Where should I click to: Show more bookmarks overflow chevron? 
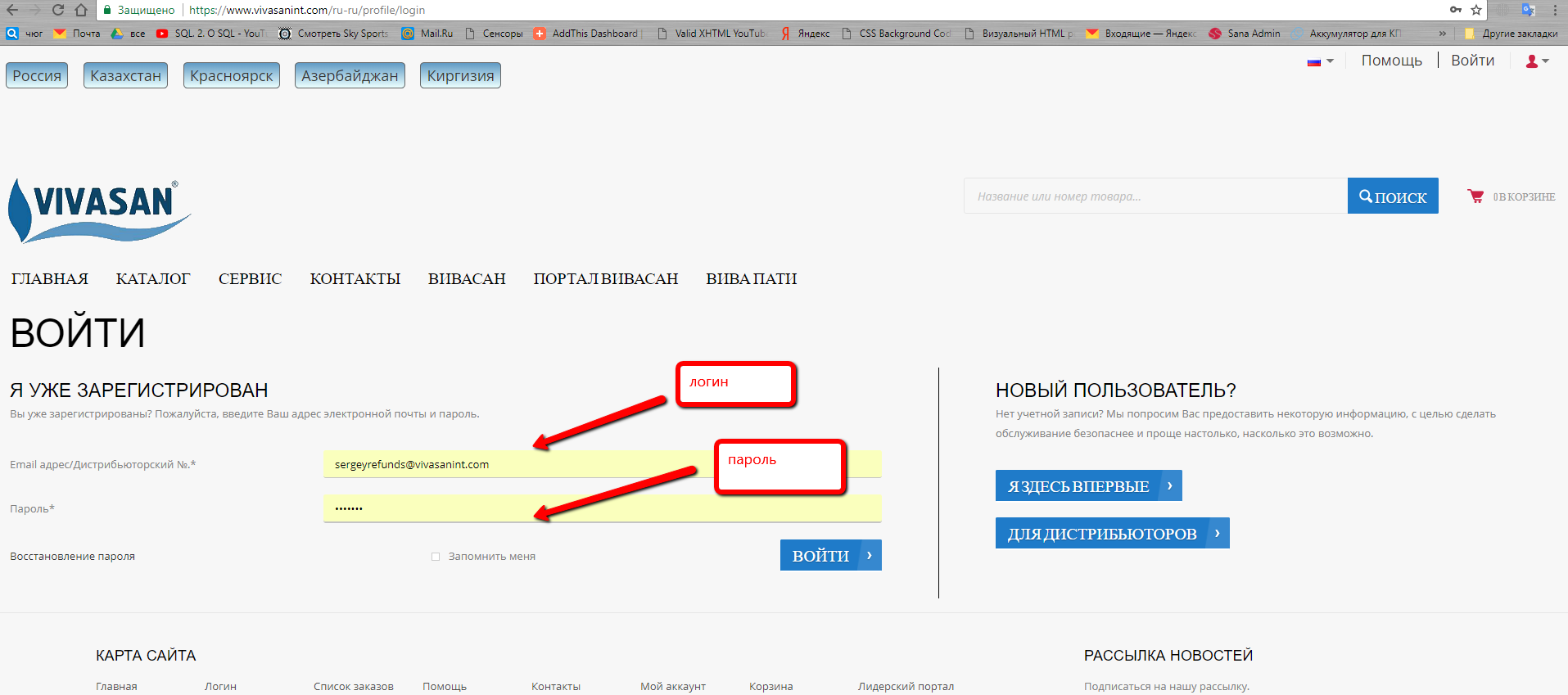click(1442, 34)
